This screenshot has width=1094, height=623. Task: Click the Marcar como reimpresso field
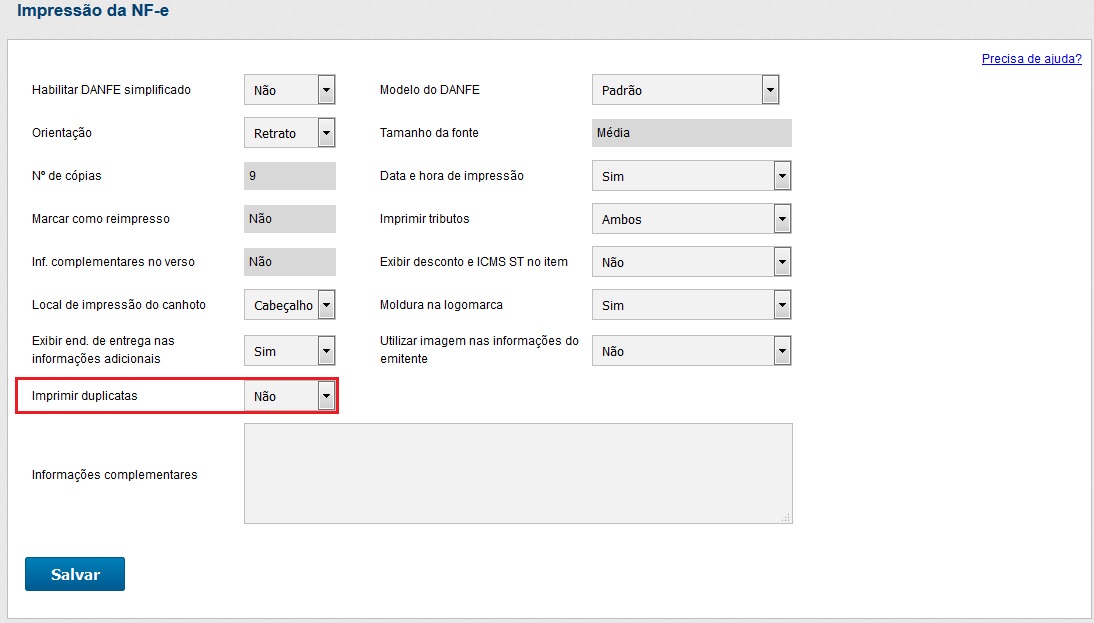point(289,219)
